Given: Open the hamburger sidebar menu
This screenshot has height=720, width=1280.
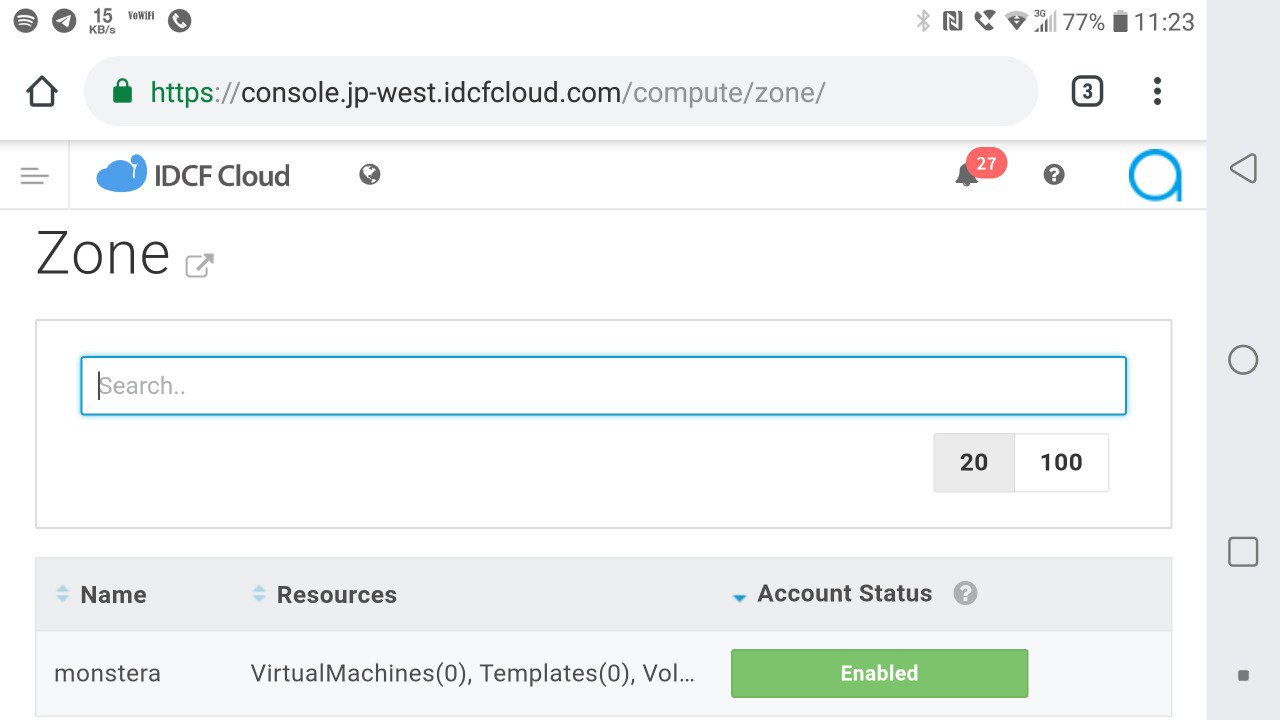Looking at the screenshot, I should click(x=35, y=176).
